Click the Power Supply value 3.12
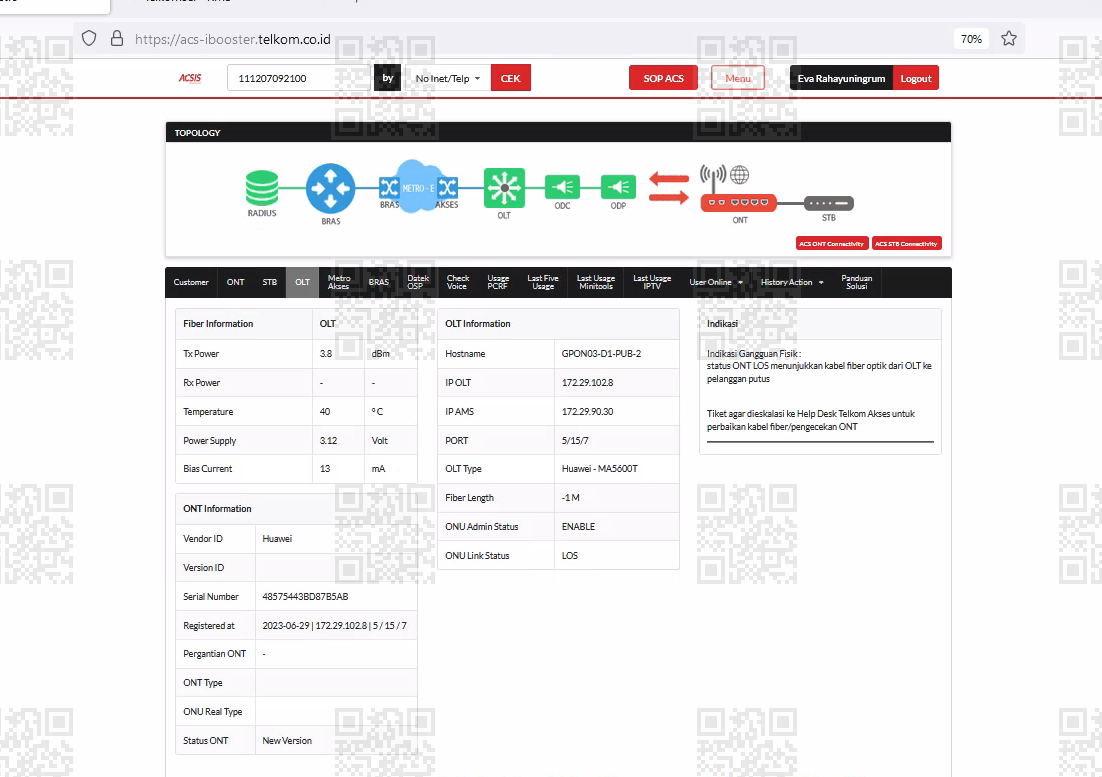This screenshot has width=1102, height=777. coord(328,440)
